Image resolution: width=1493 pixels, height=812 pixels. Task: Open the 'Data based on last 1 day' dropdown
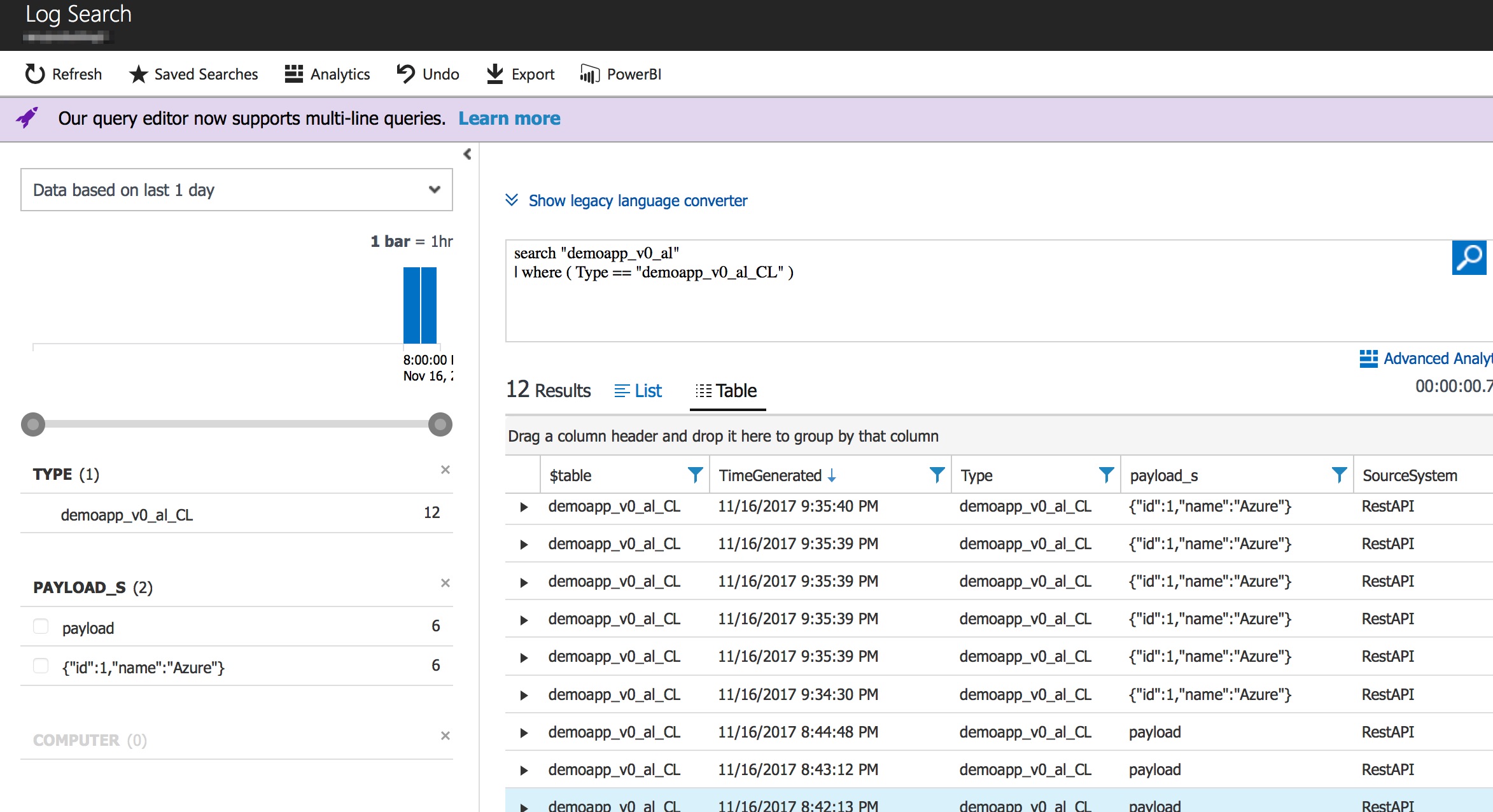pos(237,190)
